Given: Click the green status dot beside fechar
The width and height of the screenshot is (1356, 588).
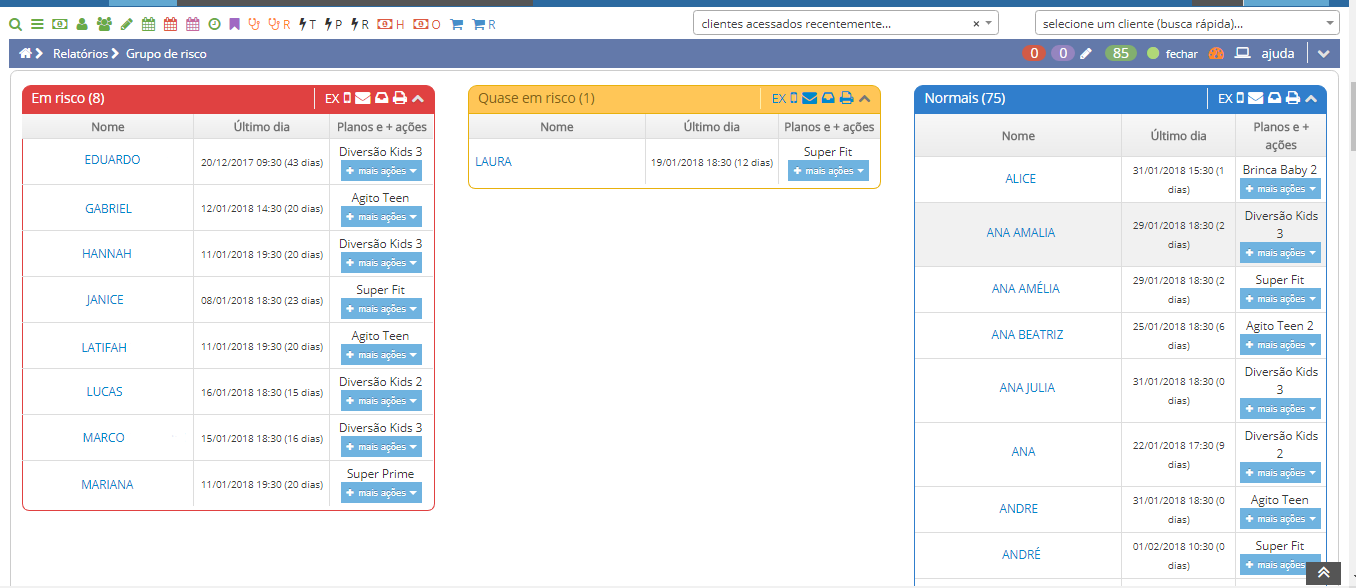Looking at the screenshot, I should (x=1153, y=54).
